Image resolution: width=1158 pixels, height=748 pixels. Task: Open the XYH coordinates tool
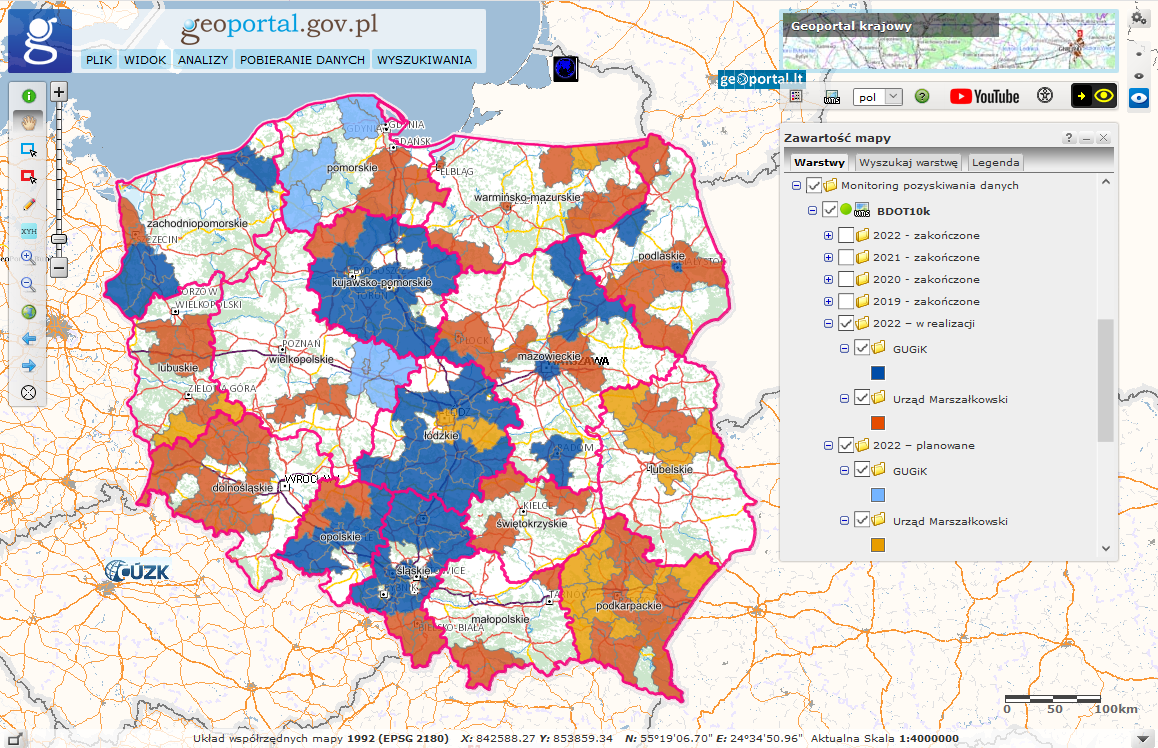coord(29,231)
